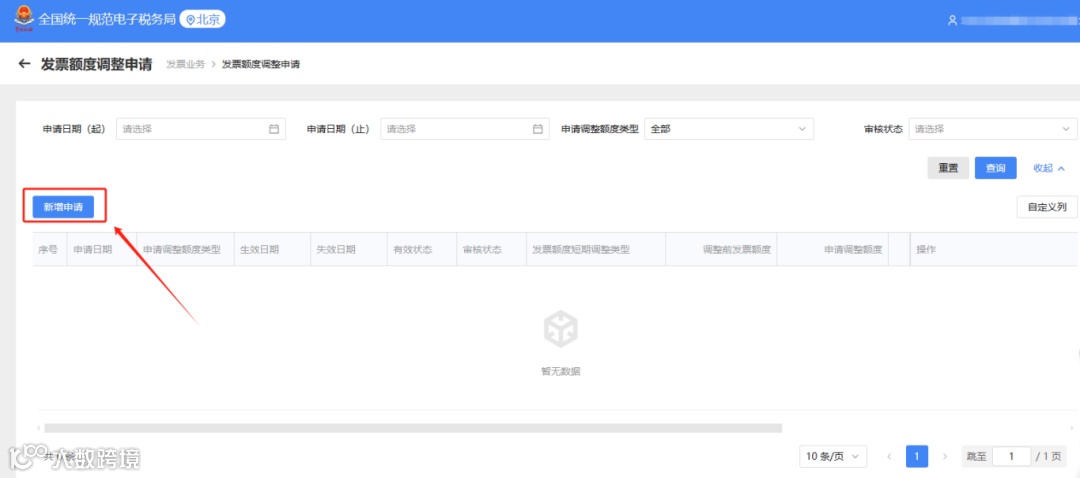Click the back arrow icon

25,64
